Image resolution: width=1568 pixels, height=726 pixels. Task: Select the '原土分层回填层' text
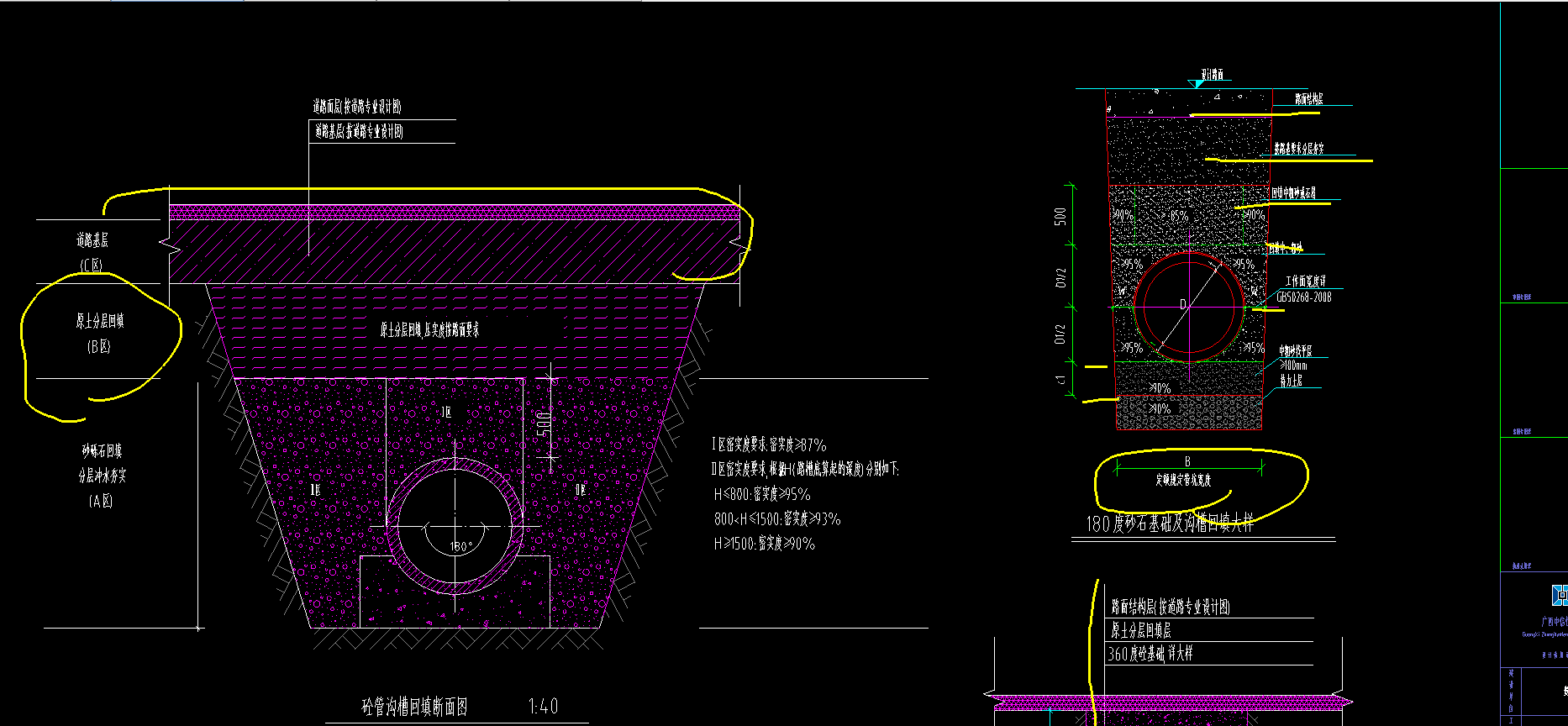click(1141, 630)
